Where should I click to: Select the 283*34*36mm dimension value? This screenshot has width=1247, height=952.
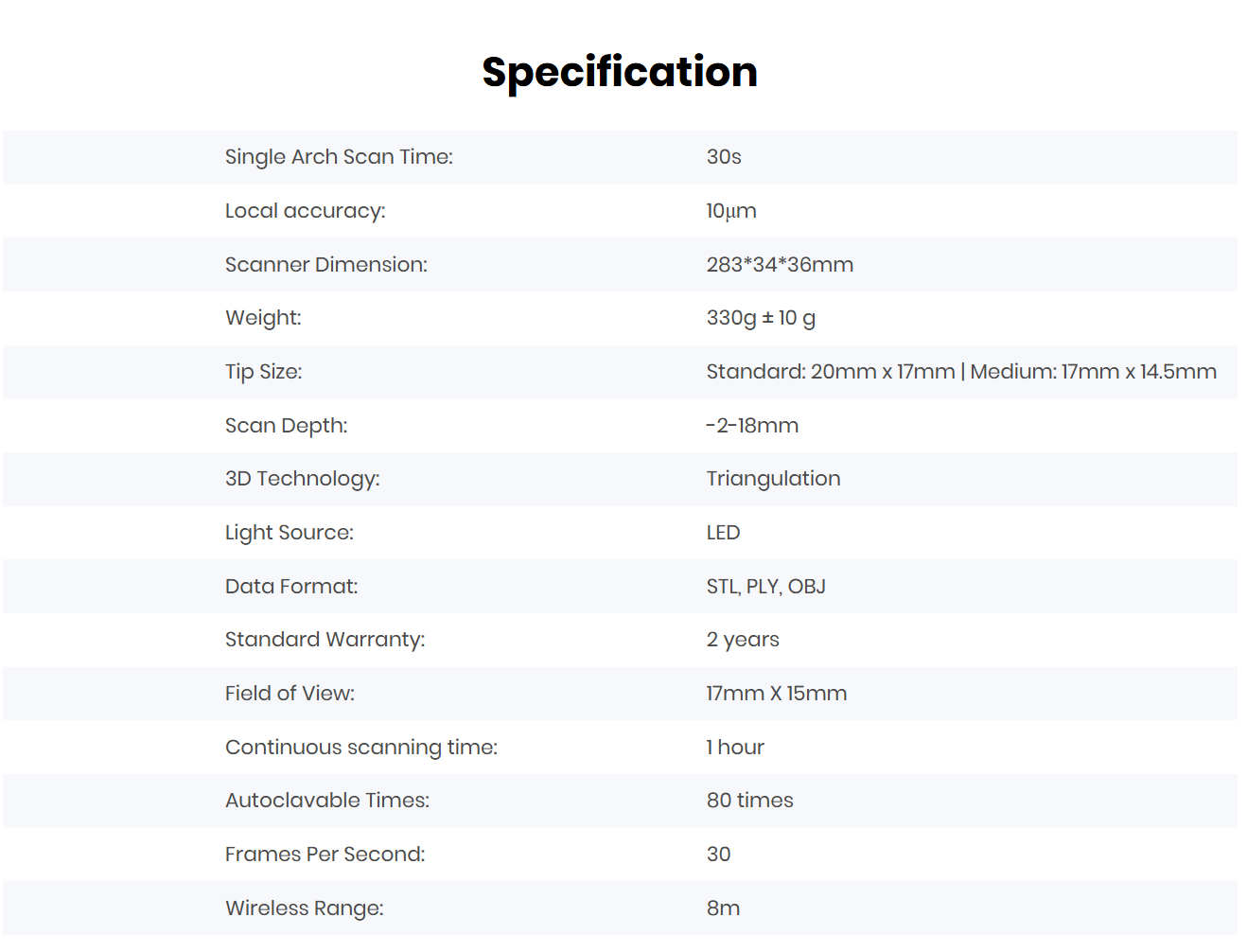tap(780, 265)
